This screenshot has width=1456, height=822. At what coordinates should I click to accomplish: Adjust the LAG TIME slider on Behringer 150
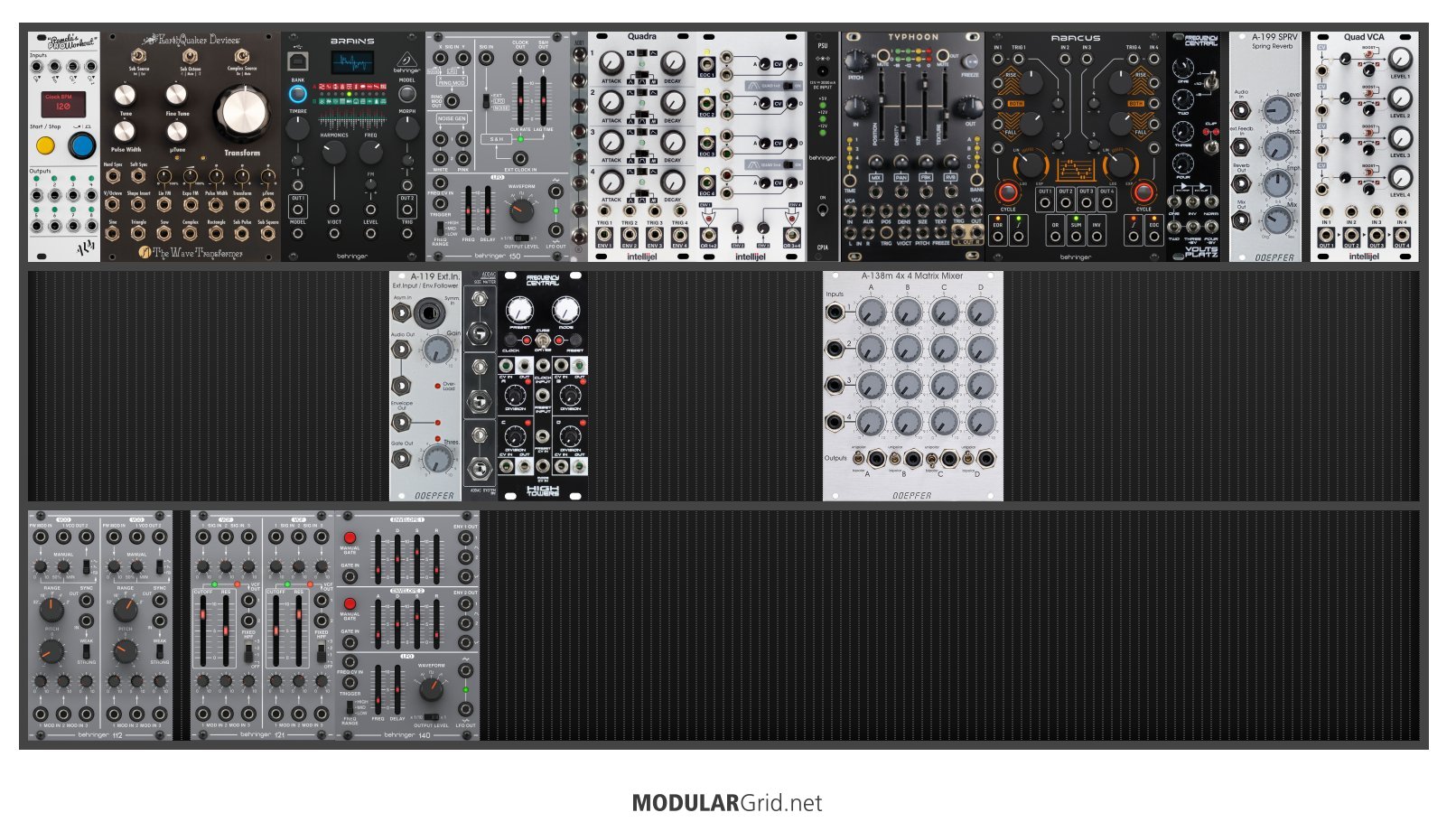click(543, 100)
